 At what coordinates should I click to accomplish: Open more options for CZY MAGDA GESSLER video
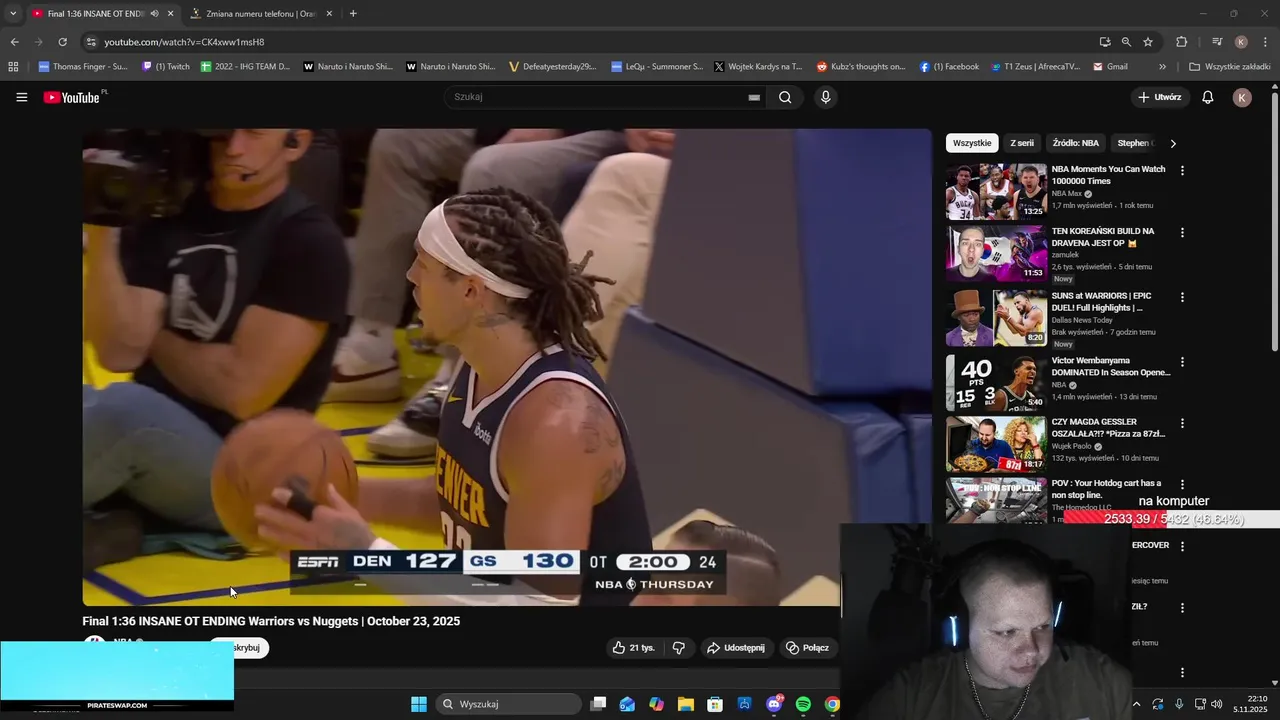[1182, 423]
